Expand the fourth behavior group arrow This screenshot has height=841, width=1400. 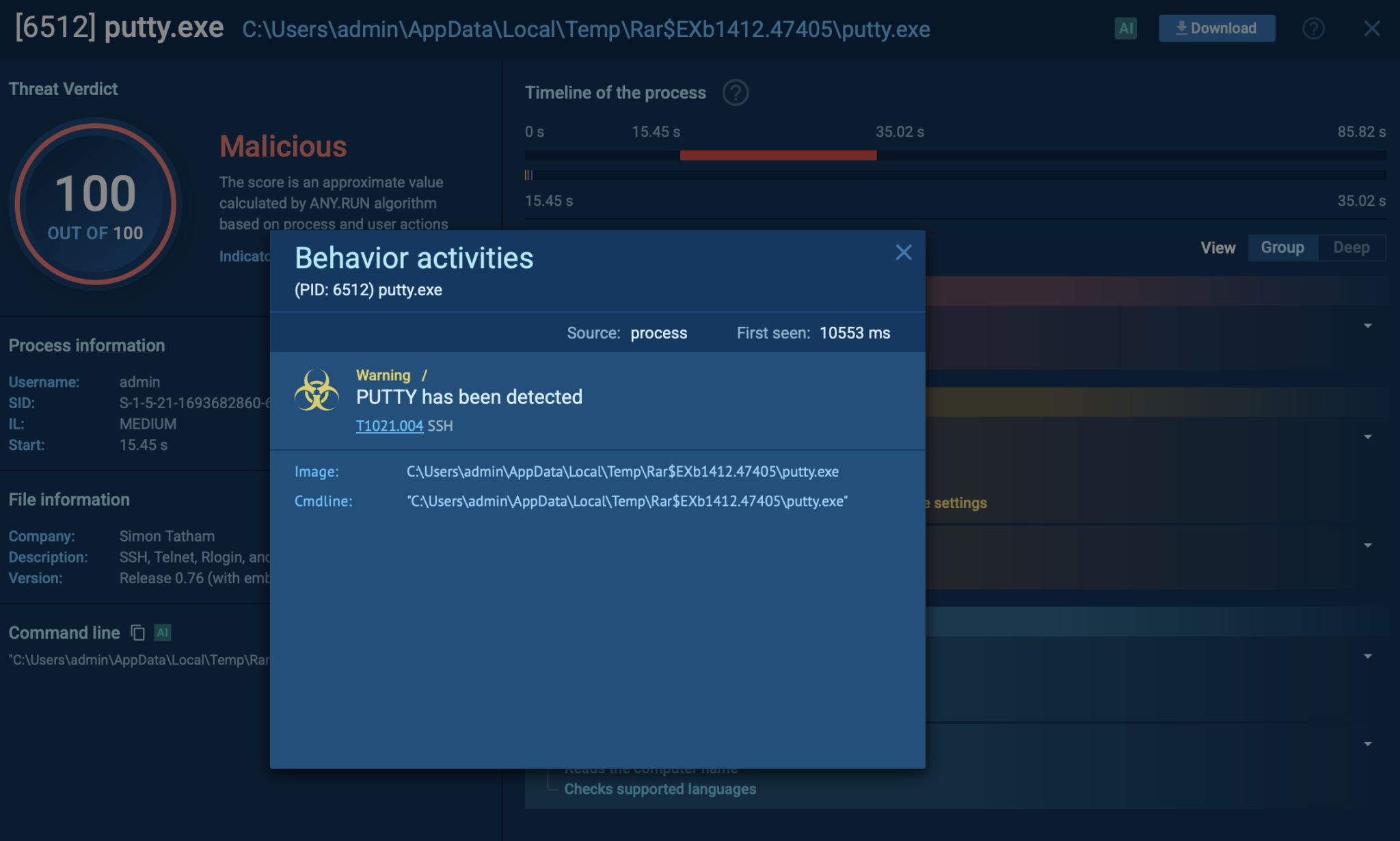click(x=1368, y=656)
